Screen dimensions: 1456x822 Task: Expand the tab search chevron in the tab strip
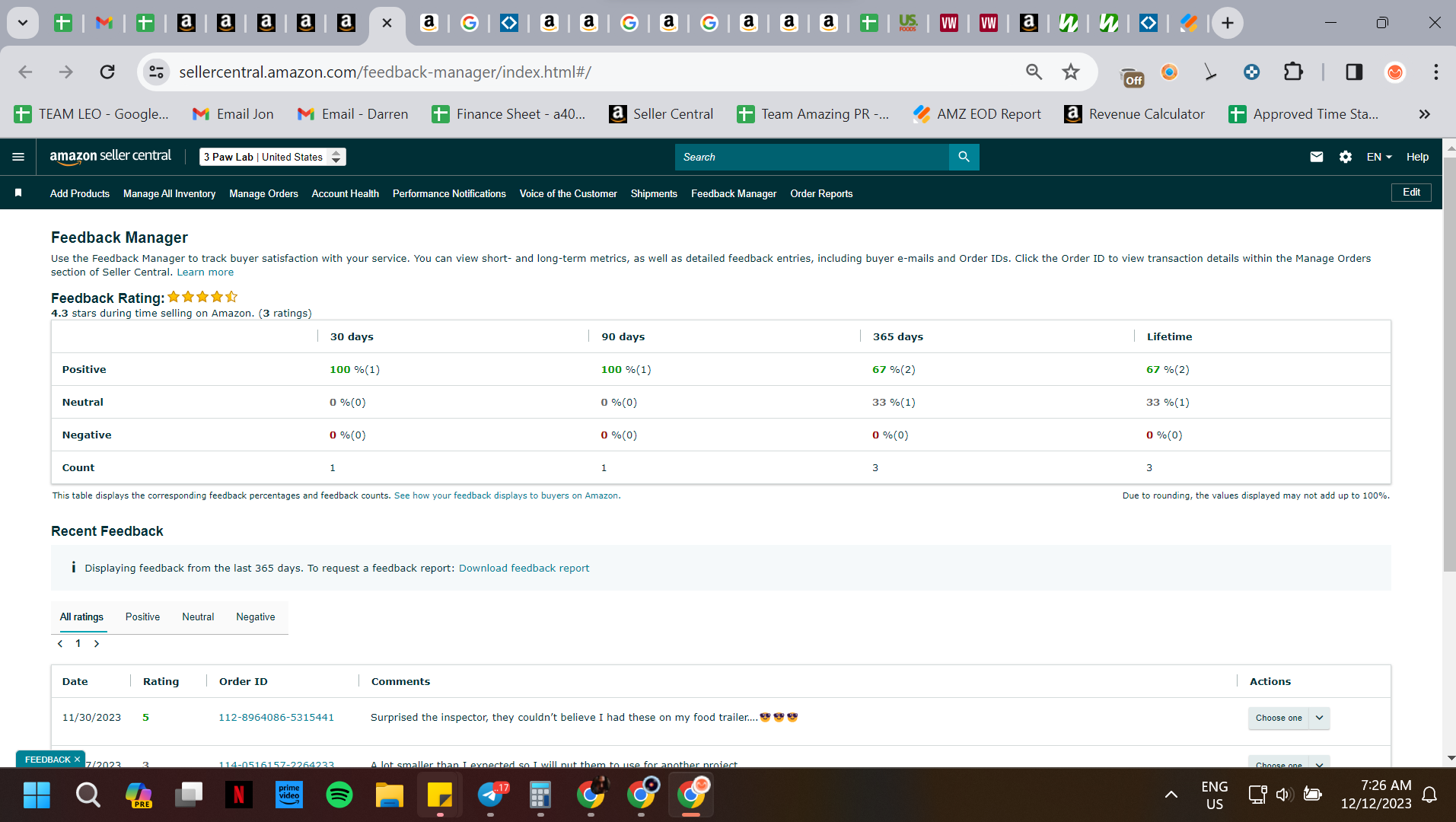[23, 23]
